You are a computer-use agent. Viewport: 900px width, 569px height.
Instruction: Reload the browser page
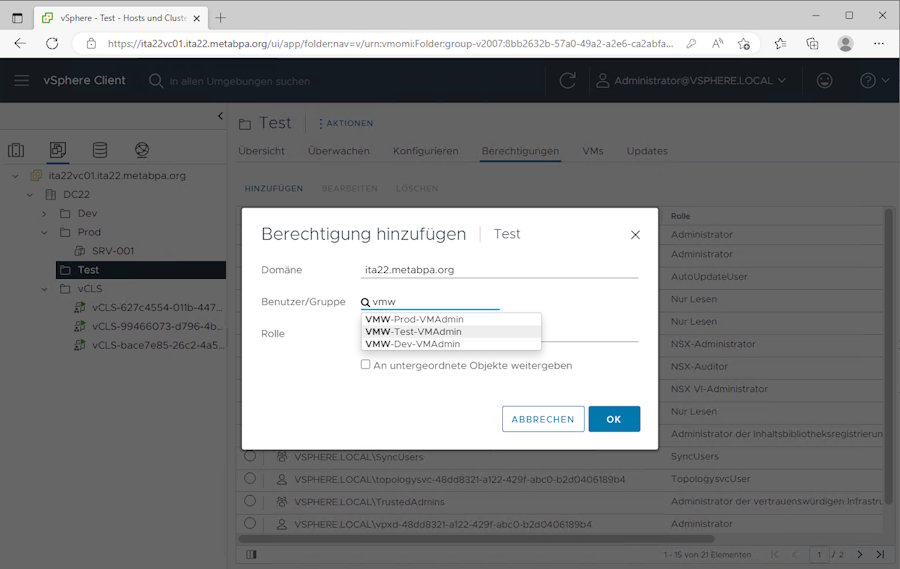click(52, 44)
